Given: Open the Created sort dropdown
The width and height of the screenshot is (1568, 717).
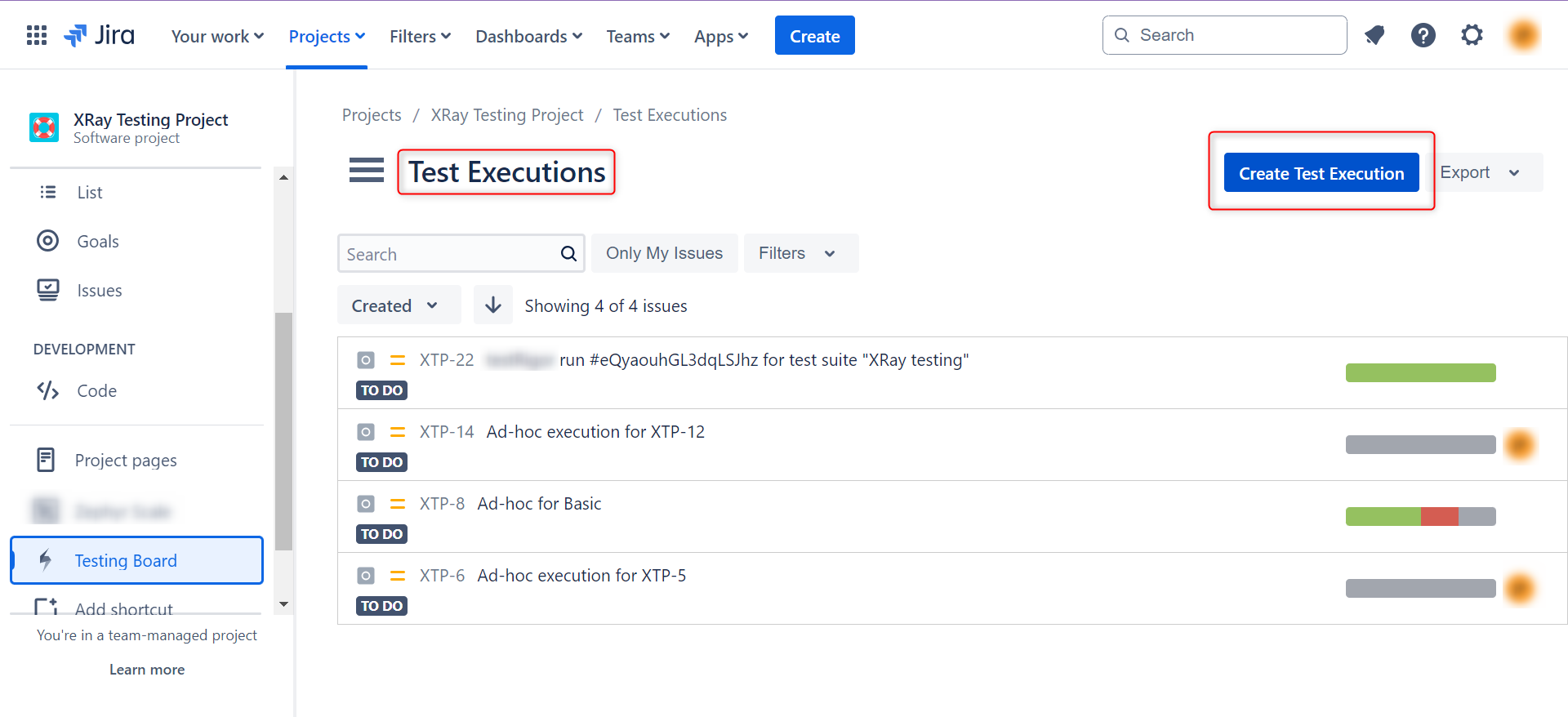Looking at the screenshot, I should pyautogui.click(x=398, y=305).
